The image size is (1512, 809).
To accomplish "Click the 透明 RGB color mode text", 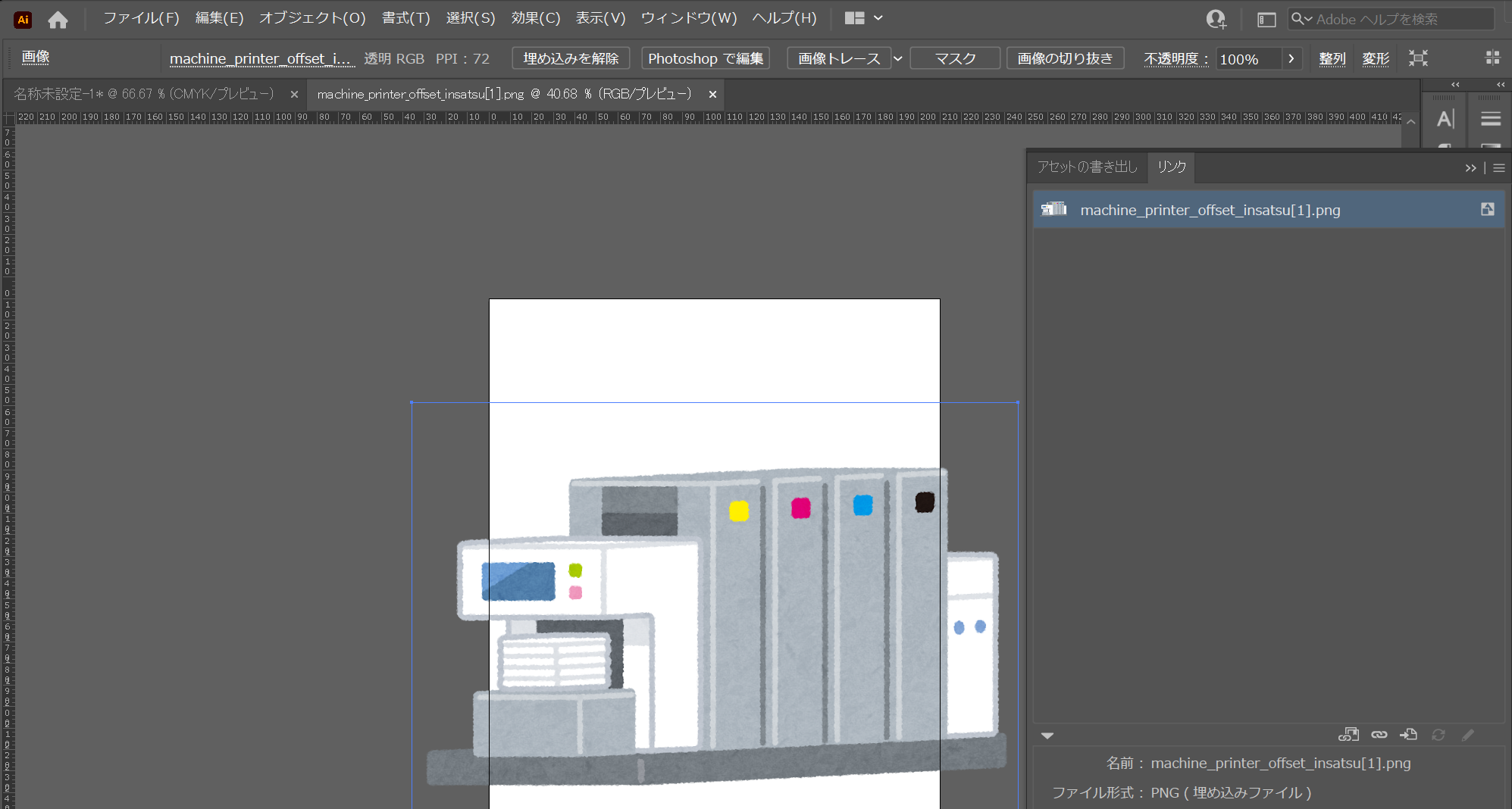I will [x=394, y=59].
